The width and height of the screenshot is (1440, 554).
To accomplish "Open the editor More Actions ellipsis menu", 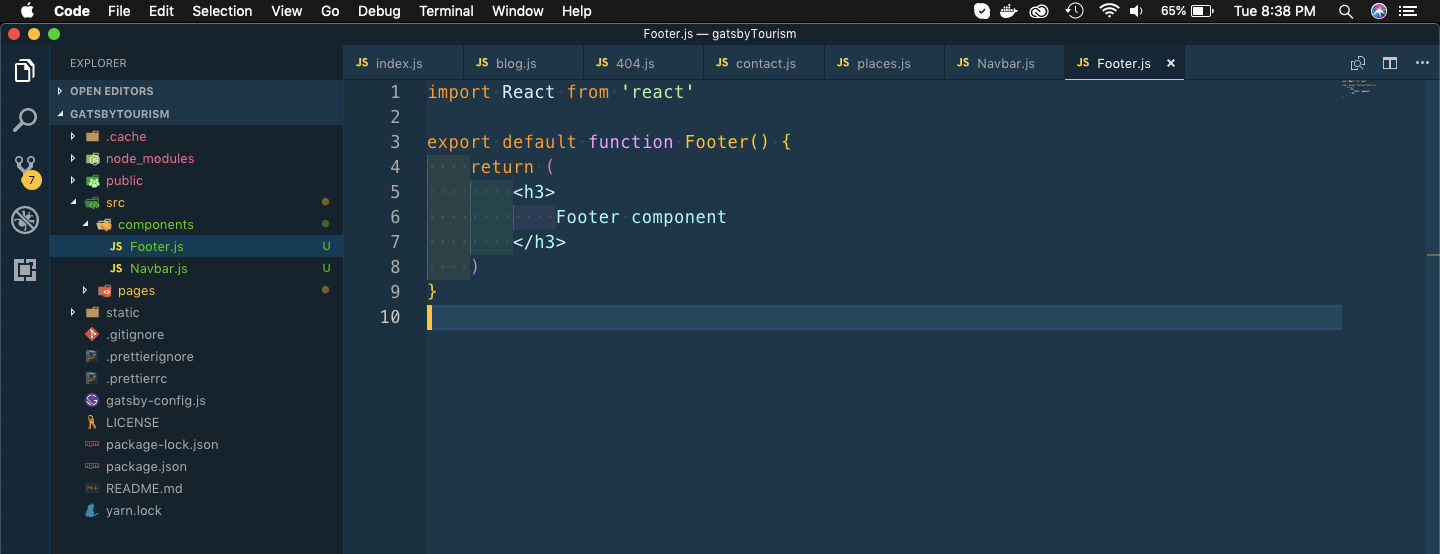I will point(1422,63).
